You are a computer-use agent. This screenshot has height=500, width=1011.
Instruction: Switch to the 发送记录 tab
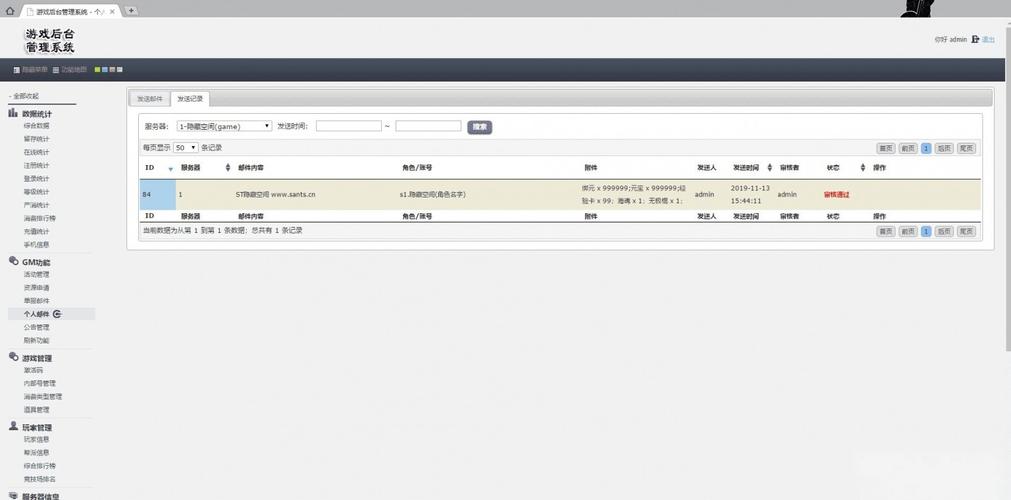coord(190,99)
